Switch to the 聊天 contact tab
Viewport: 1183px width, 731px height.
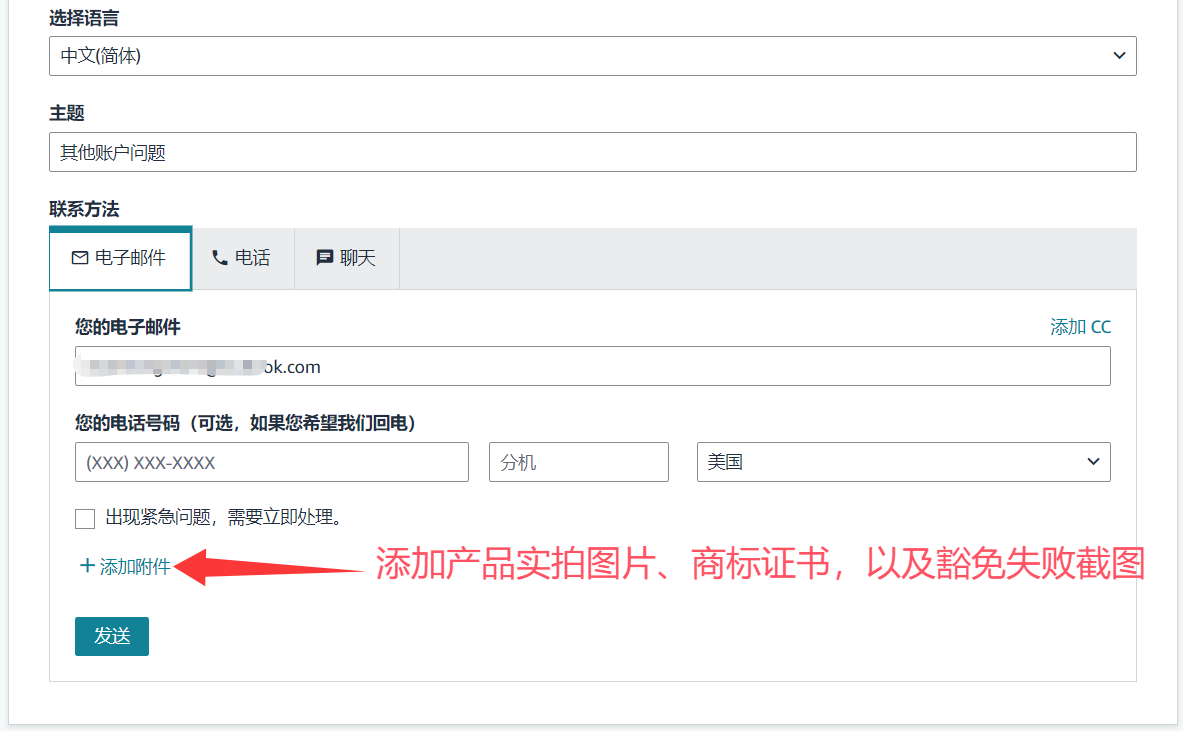coord(347,258)
